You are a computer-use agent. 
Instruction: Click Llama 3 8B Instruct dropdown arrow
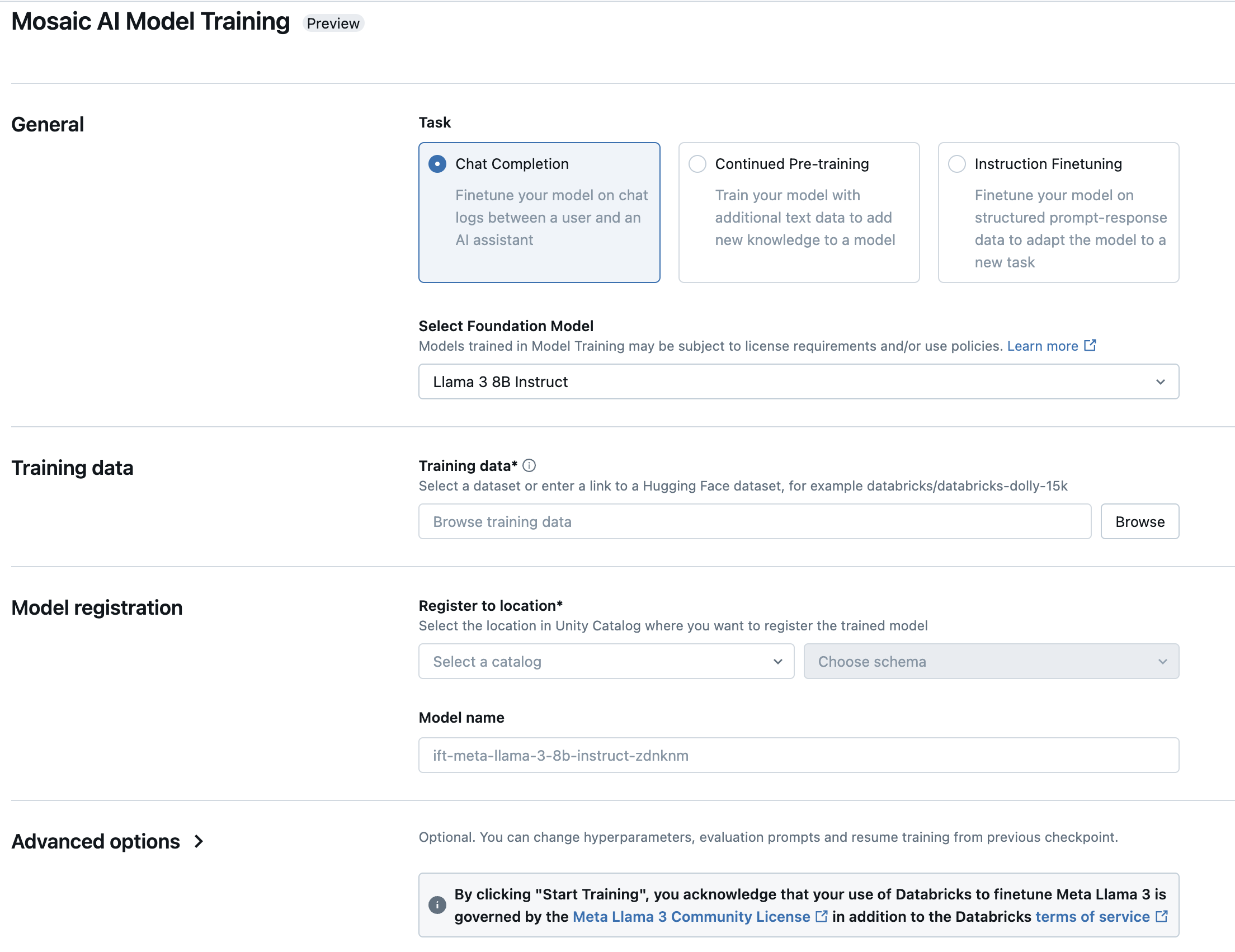[1159, 381]
